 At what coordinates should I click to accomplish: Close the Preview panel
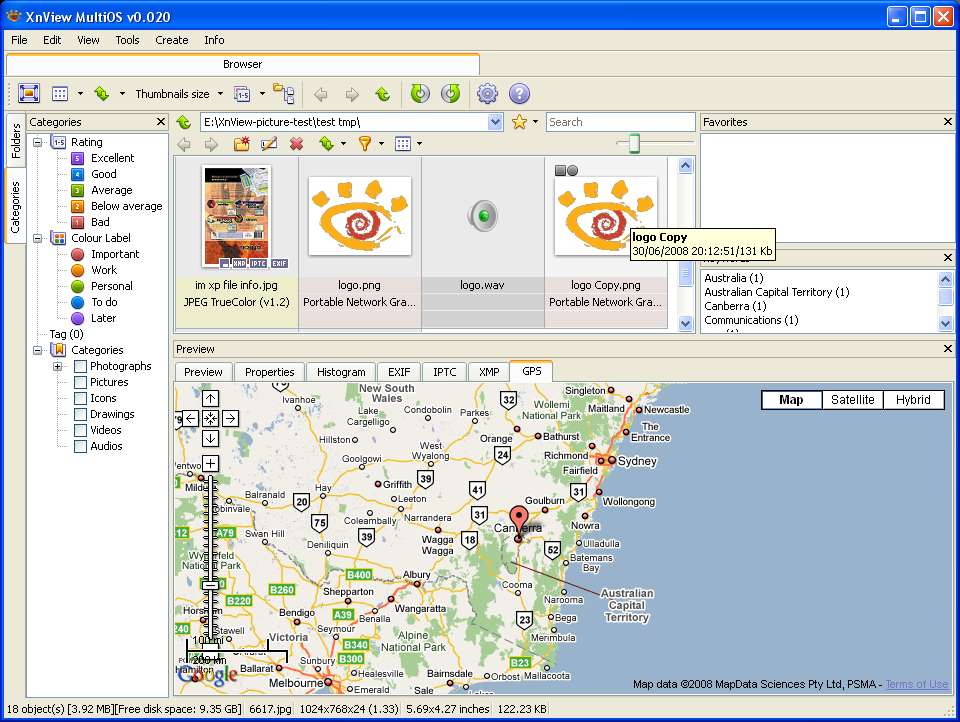pos(948,348)
